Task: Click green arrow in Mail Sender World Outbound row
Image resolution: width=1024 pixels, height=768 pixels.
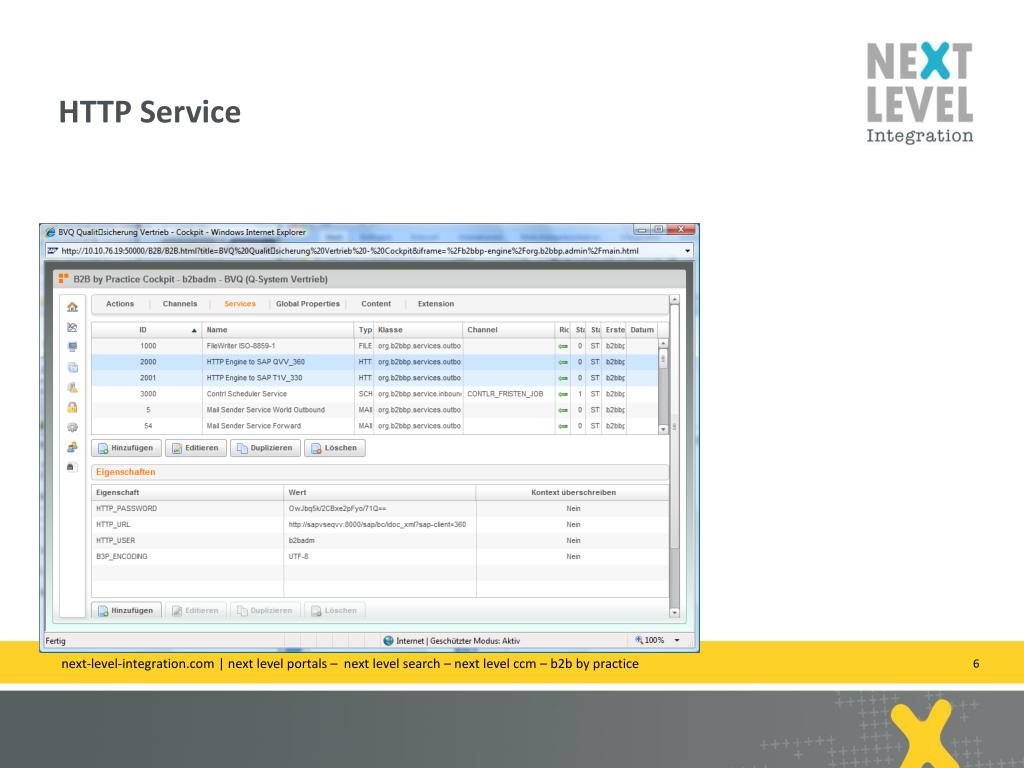Action: point(563,410)
